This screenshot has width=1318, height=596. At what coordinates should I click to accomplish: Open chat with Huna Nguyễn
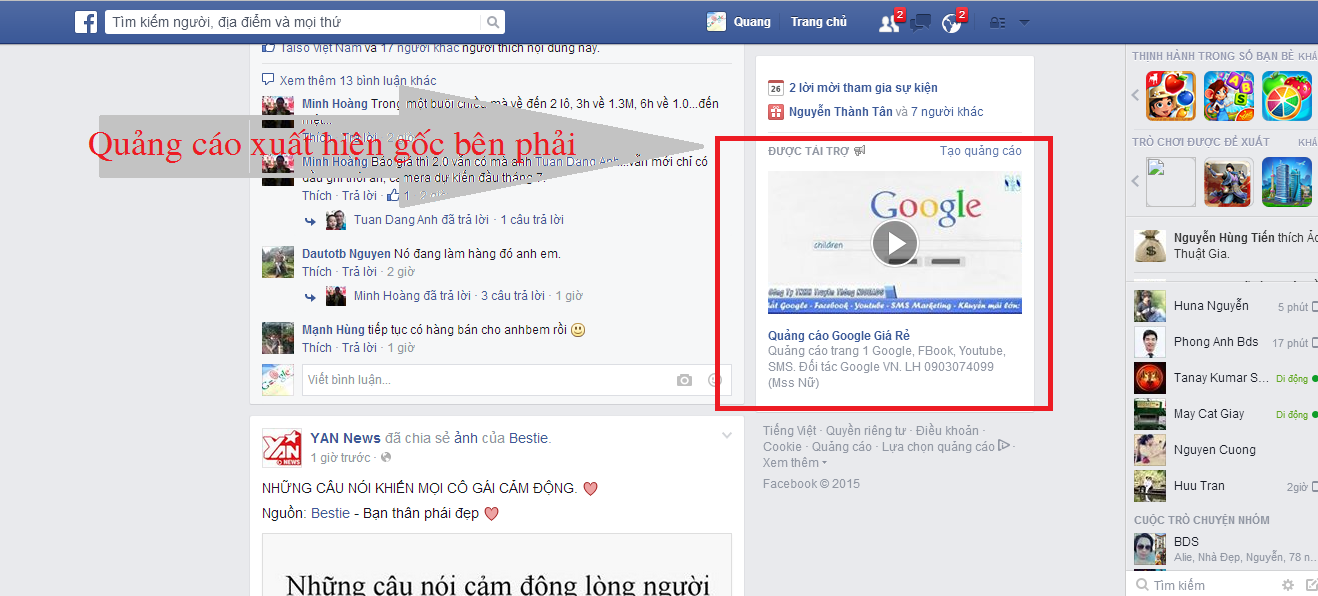tap(1226, 306)
